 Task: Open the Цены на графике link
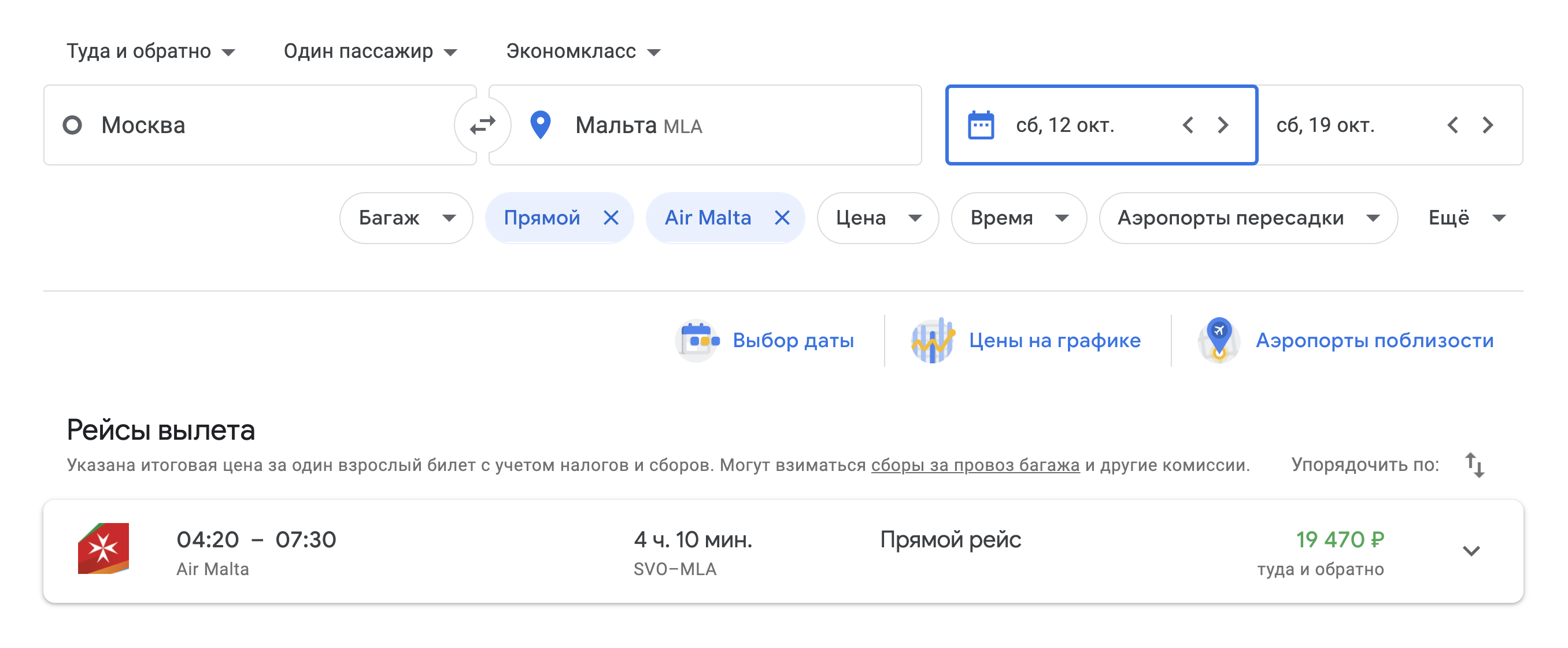point(1054,340)
